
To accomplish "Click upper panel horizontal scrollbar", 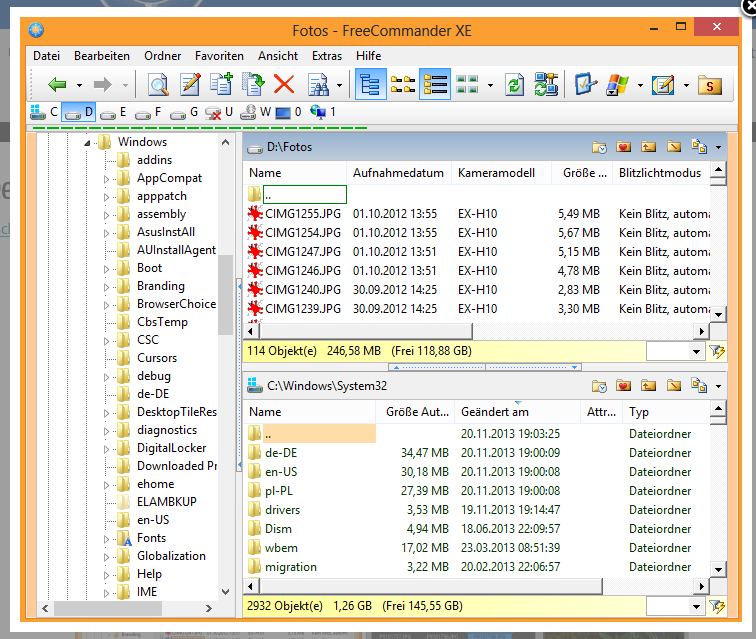I will pos(366,331).
